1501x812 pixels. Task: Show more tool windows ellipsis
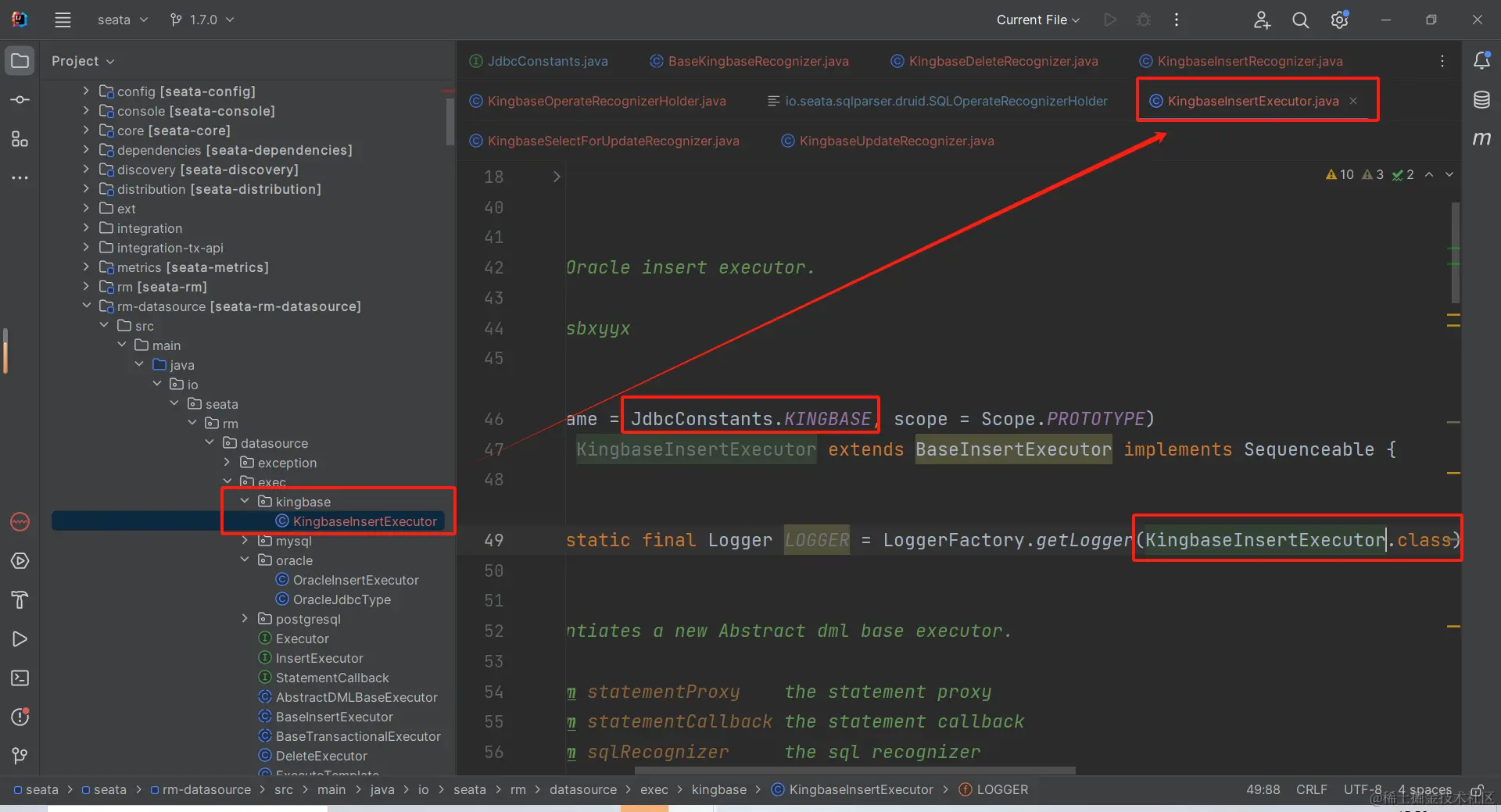pos(20,178)
